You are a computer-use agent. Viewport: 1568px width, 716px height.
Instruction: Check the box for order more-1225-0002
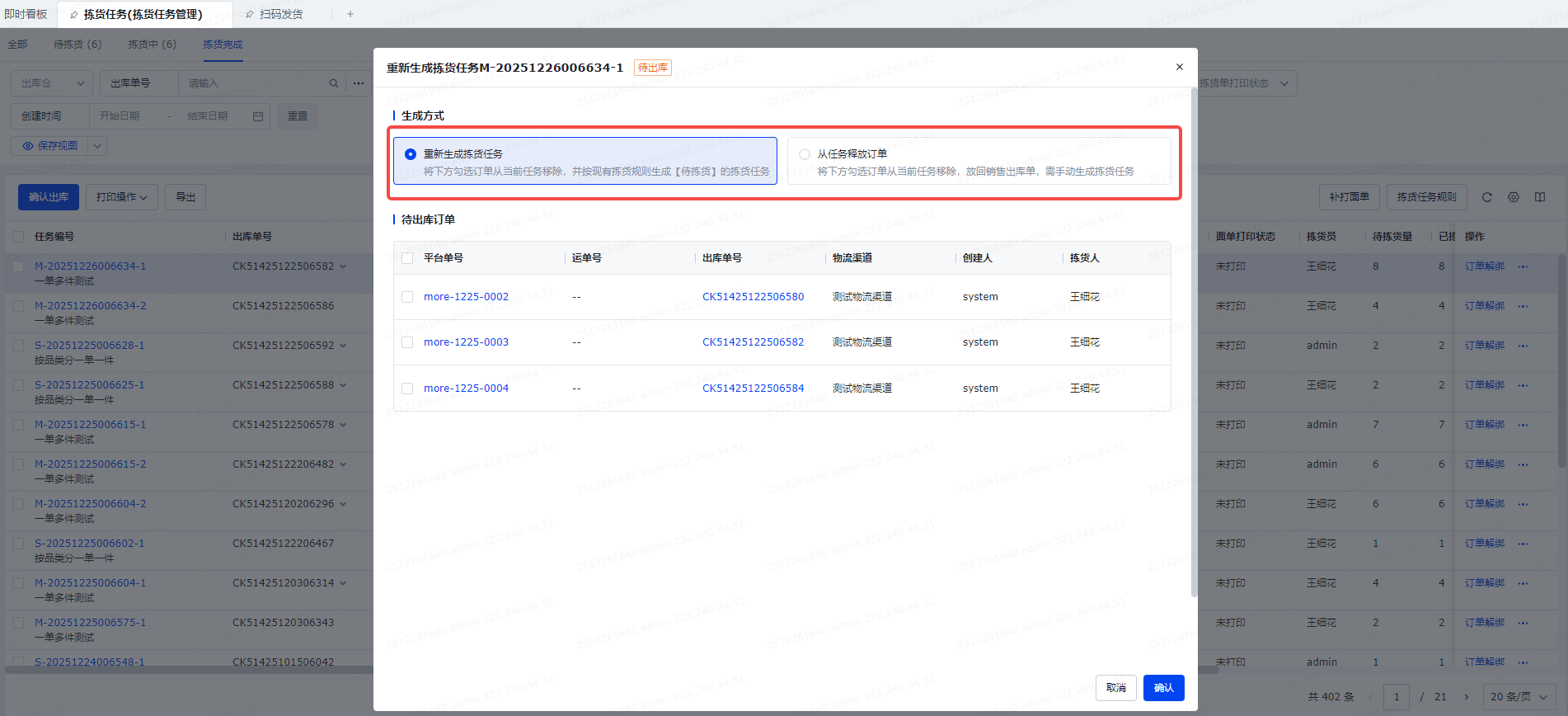(x=407, y=297)
